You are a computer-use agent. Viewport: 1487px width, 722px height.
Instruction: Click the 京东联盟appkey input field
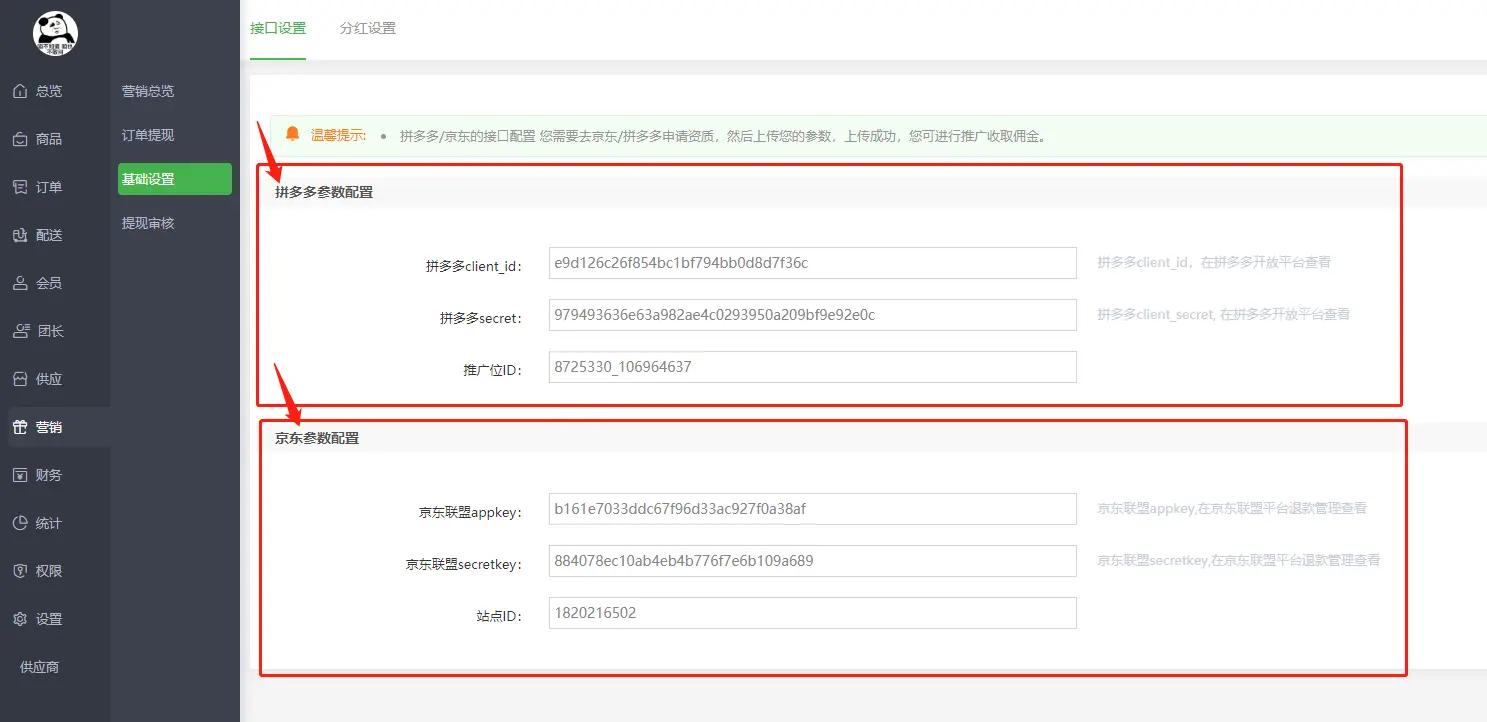click(x=813, y=509)
